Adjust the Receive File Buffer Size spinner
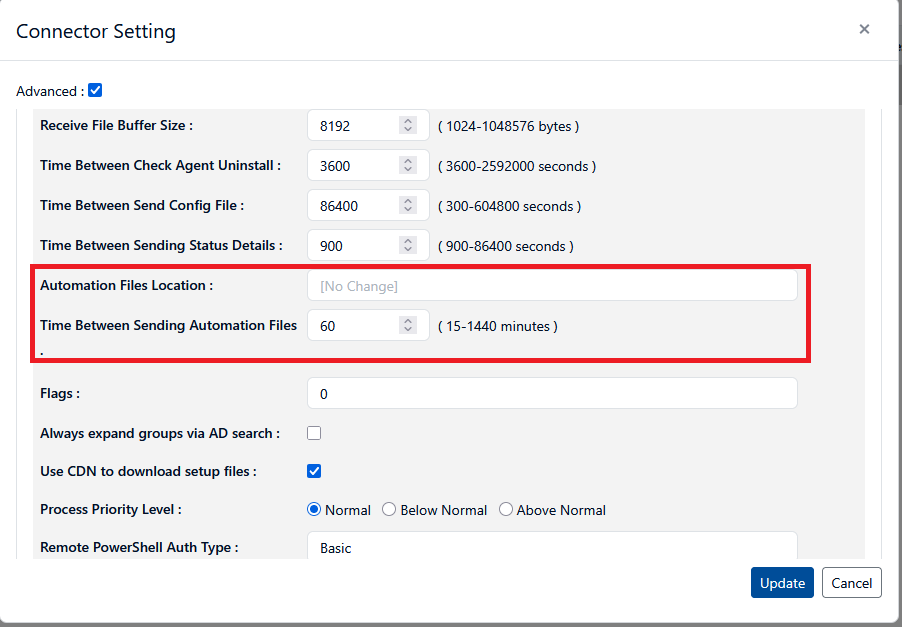The image size is (902, 627). point(408,126)
